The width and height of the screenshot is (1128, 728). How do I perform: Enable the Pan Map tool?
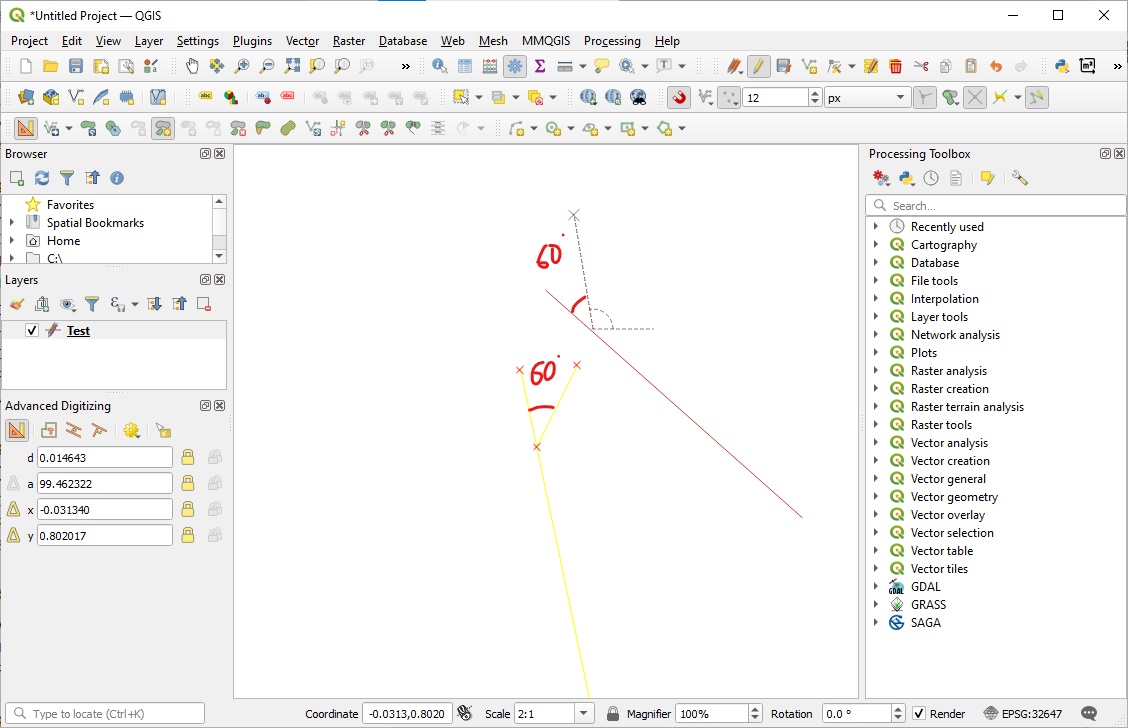click(x=192, y=66)
